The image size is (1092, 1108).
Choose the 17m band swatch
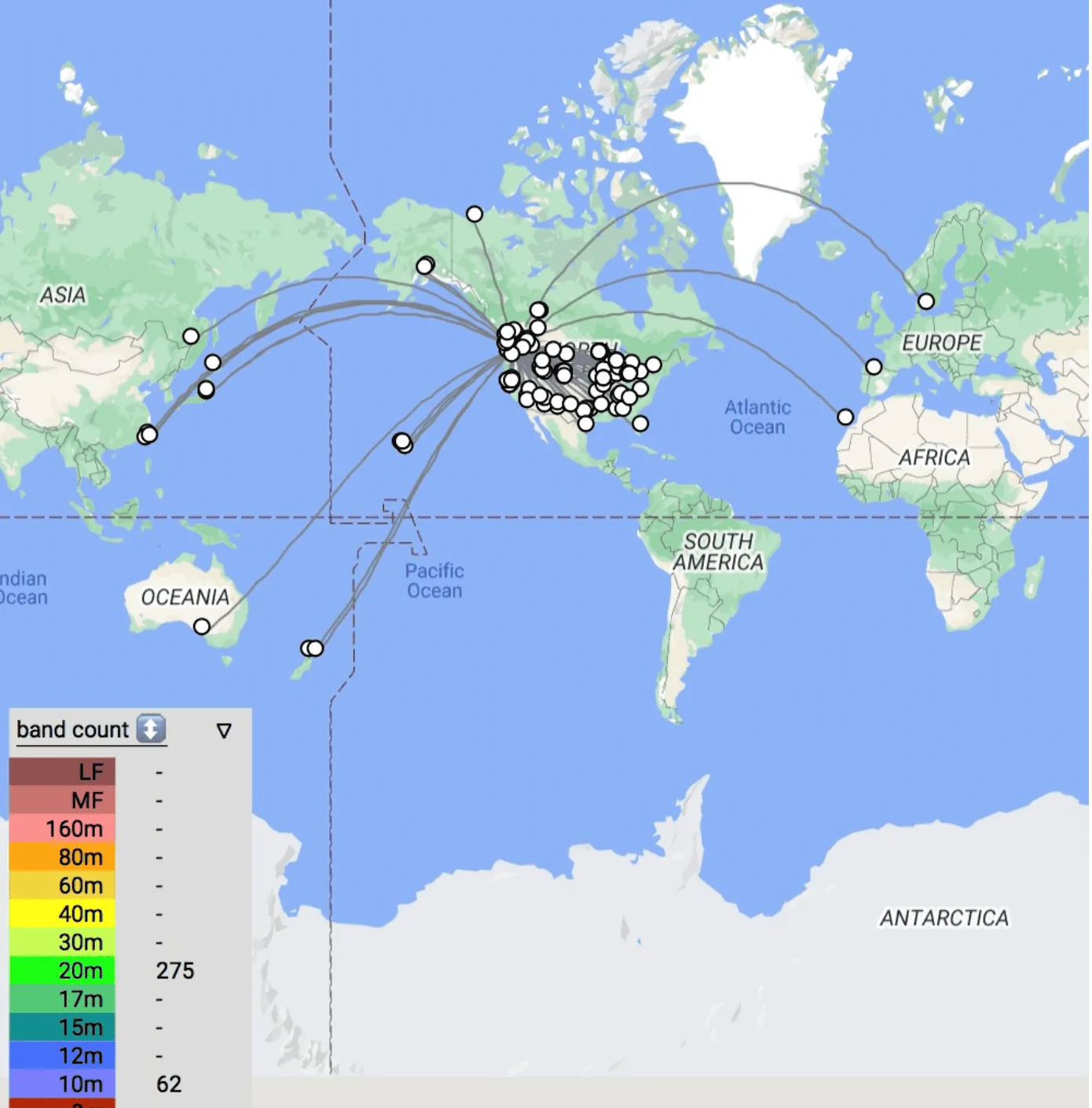62,999
